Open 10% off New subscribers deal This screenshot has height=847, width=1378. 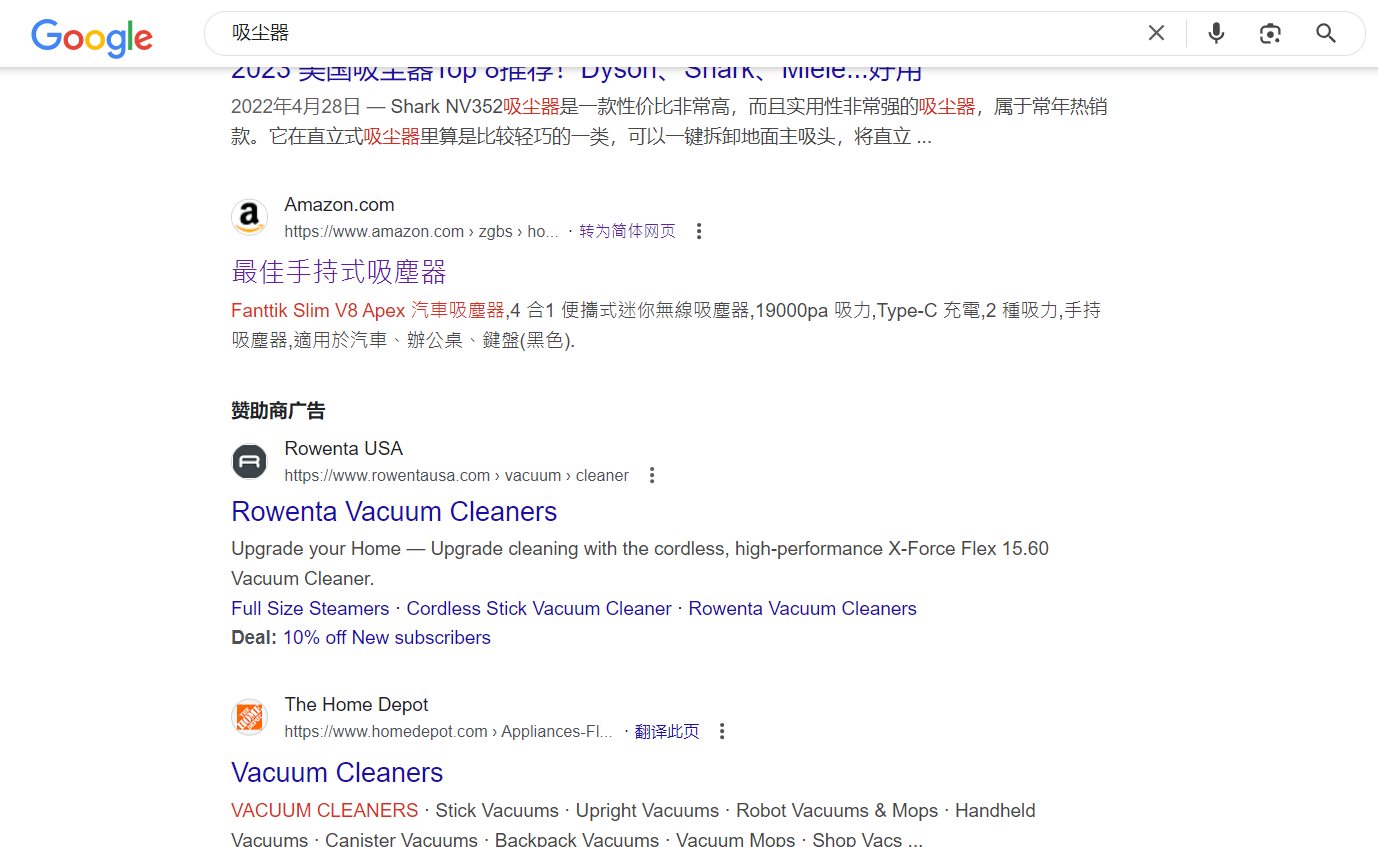tap(387, 637)
